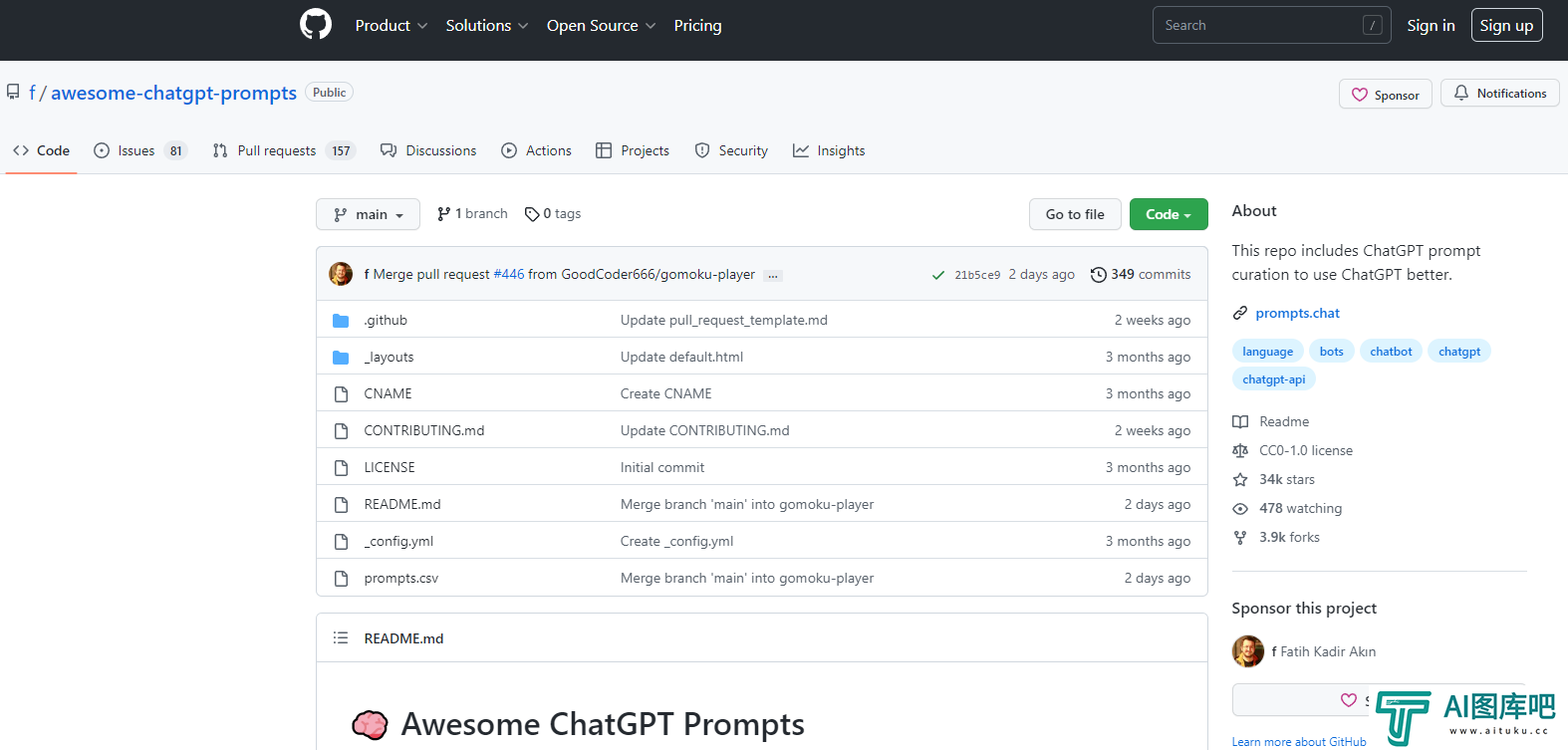The image size is (1568, 750).
Task: Open the awesome-chatgpt-prompts repository link
Action: pyautogui.click(x=173, y=93)
